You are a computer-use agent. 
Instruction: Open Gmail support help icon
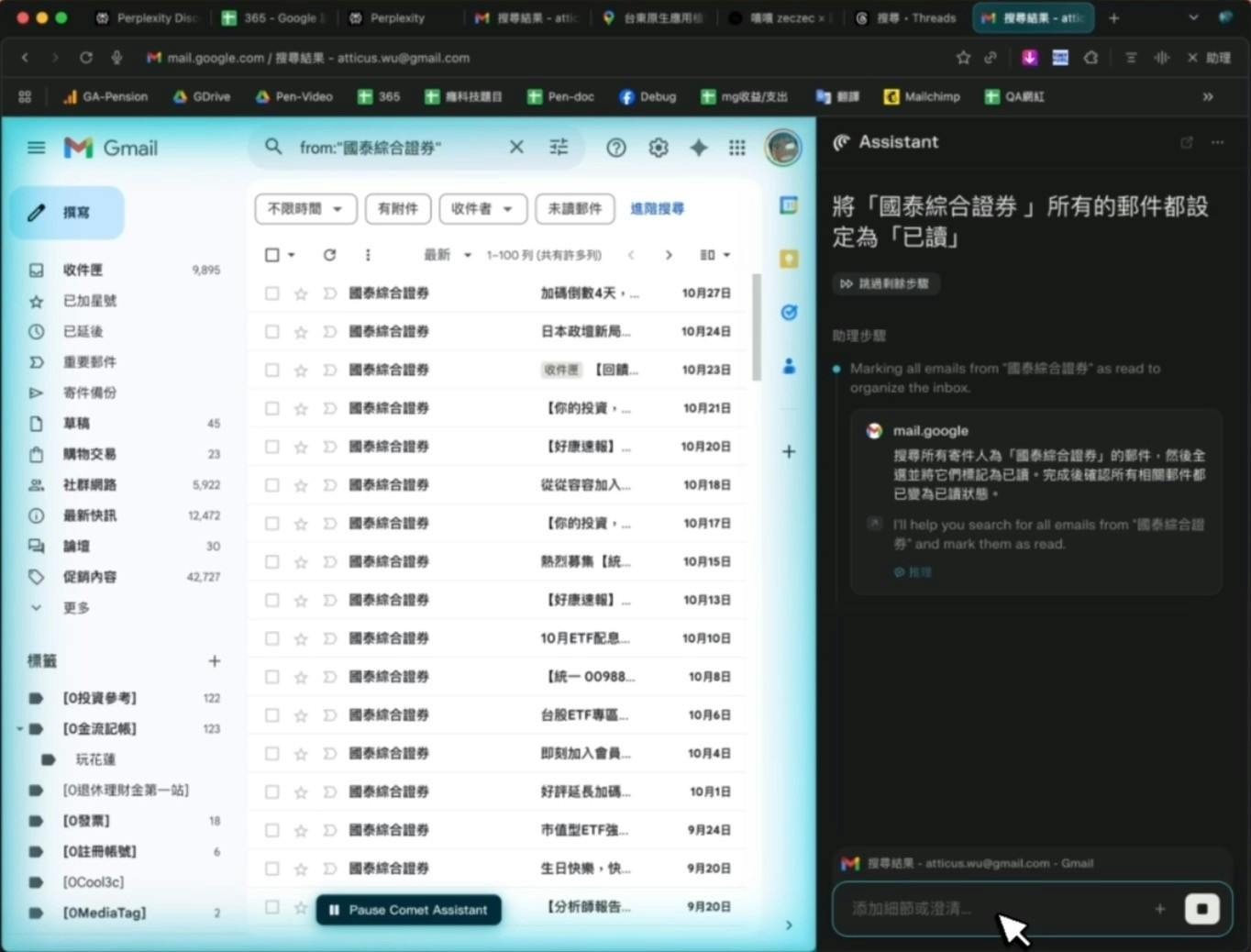tap(616, 148)
